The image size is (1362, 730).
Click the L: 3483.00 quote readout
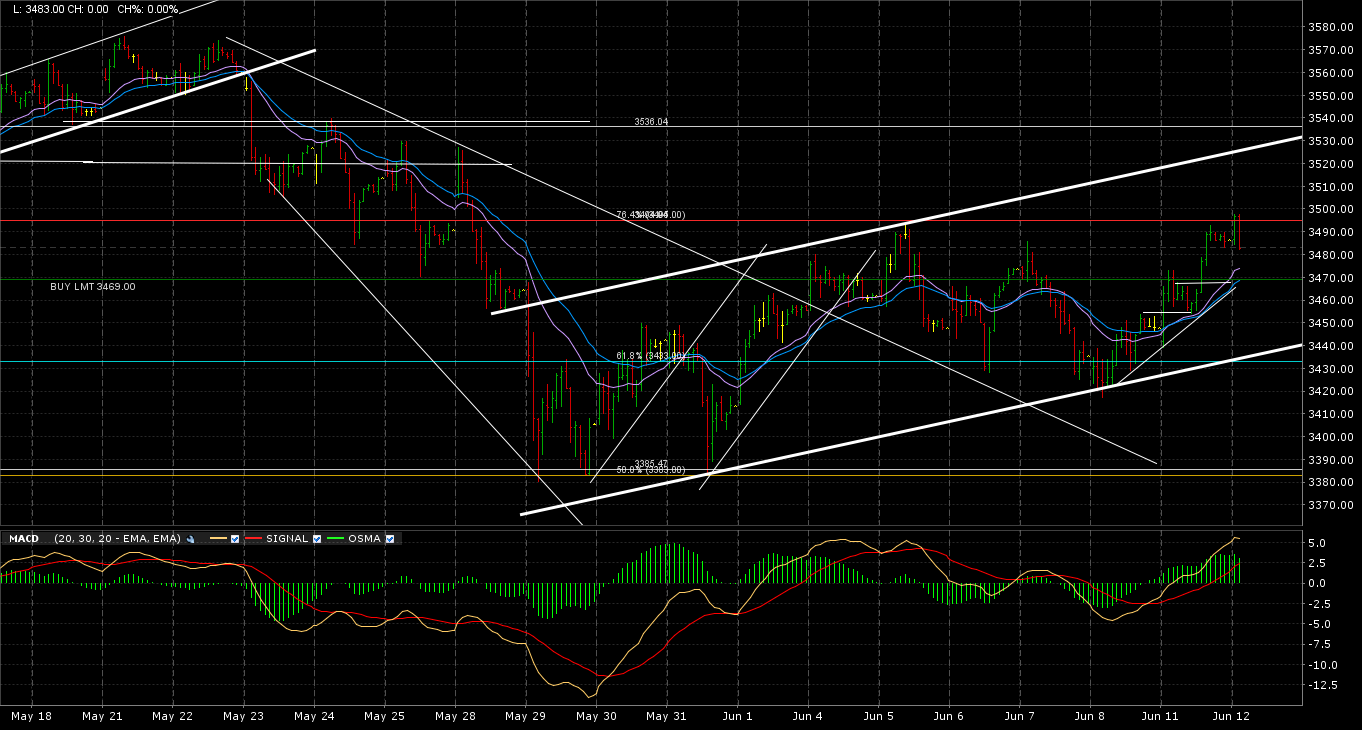click(x=40, y=7)
